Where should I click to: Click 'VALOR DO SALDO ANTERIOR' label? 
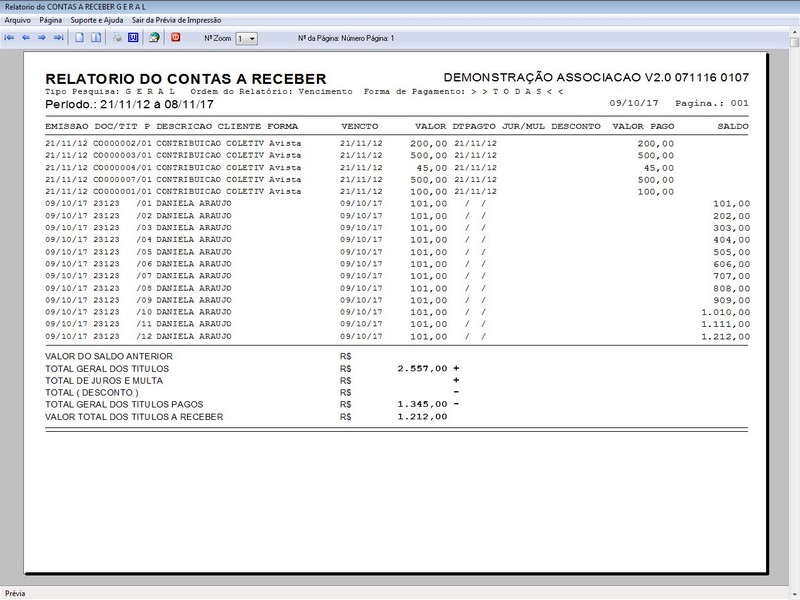(109, 356)
